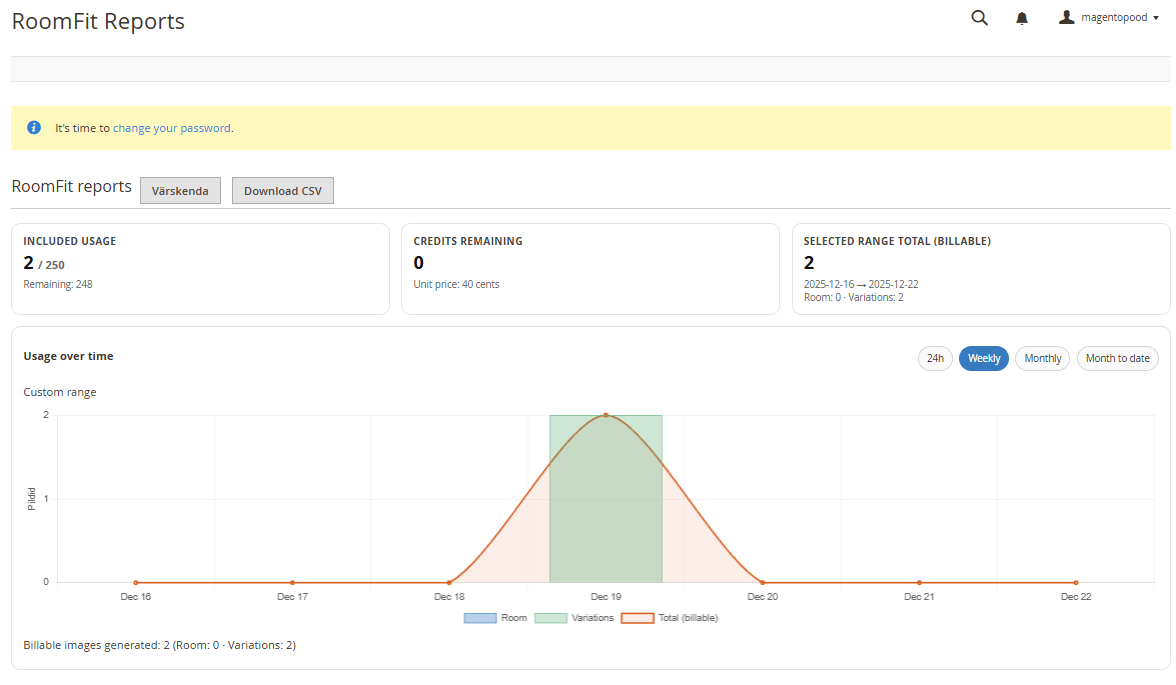Screen dimensions: 1176x685
Task: Click the Included Usage card heading
Action: [x=70, y=241]
